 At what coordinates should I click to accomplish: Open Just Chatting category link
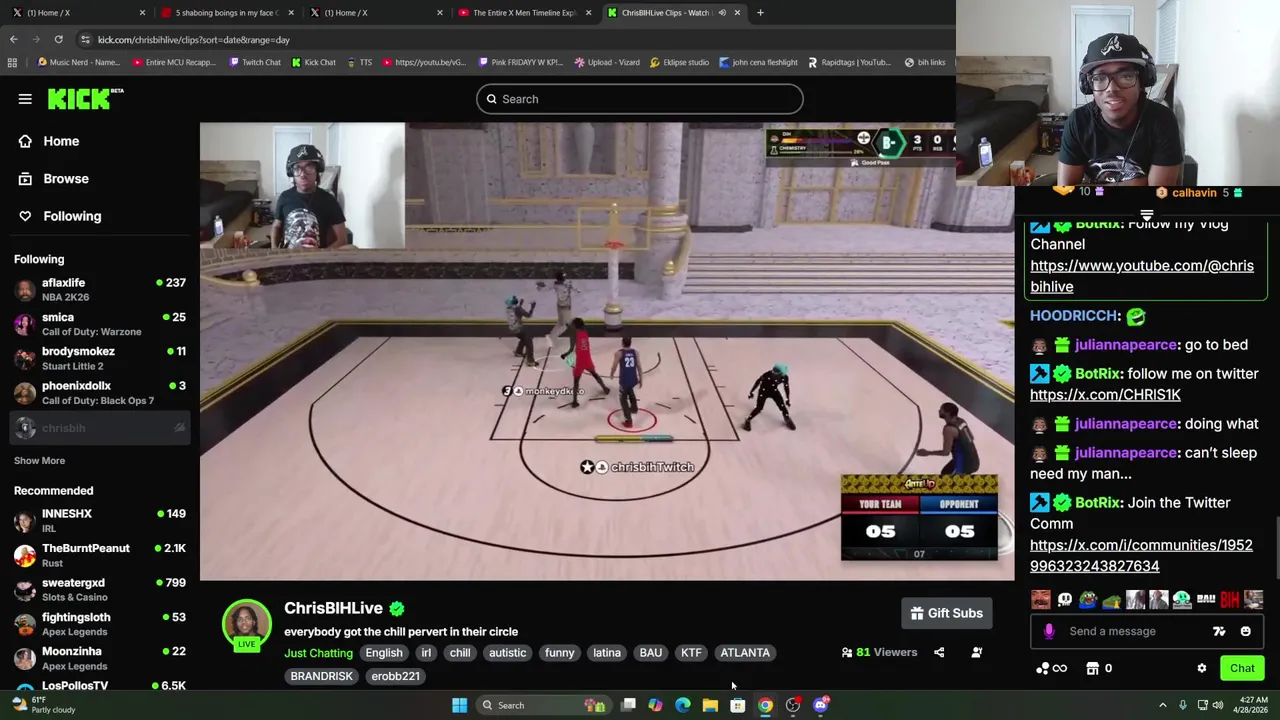point(318,653)
